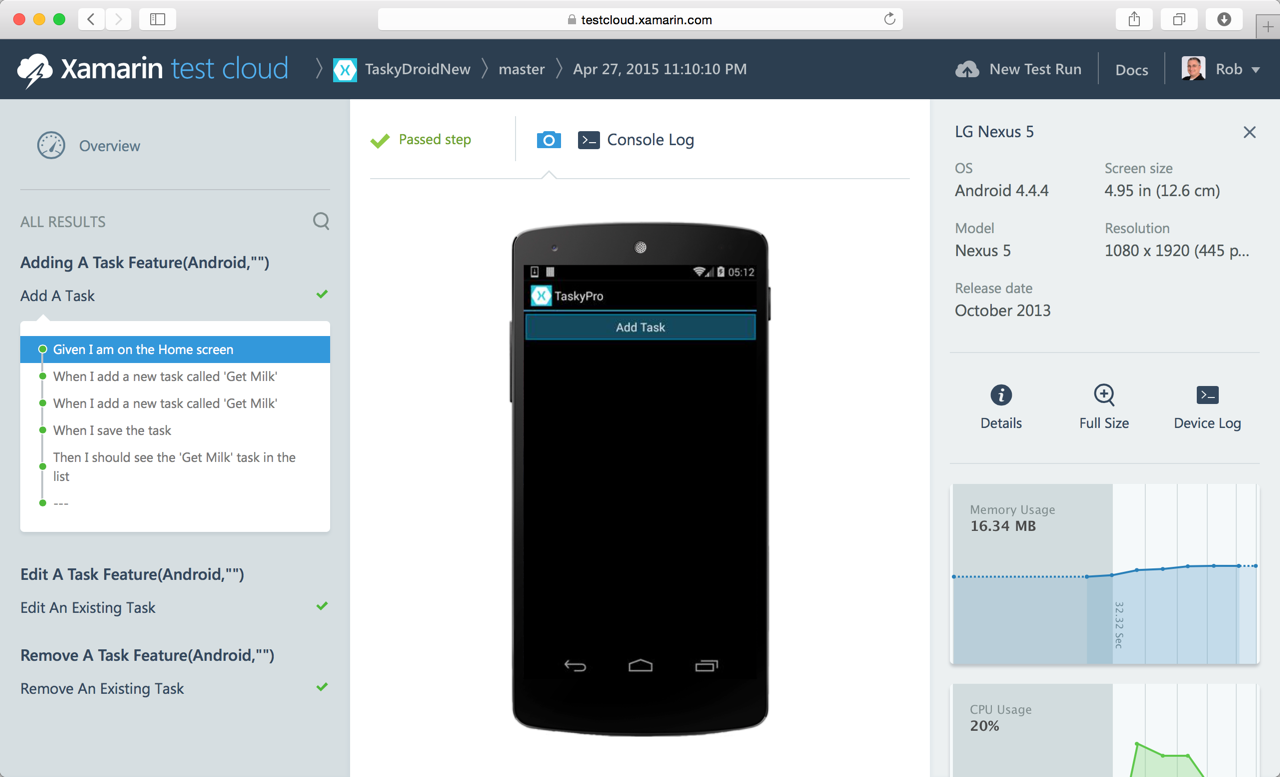Open Edit An Existing Task test
Viewport: 1280px width, 777px height.
(88, 608)
